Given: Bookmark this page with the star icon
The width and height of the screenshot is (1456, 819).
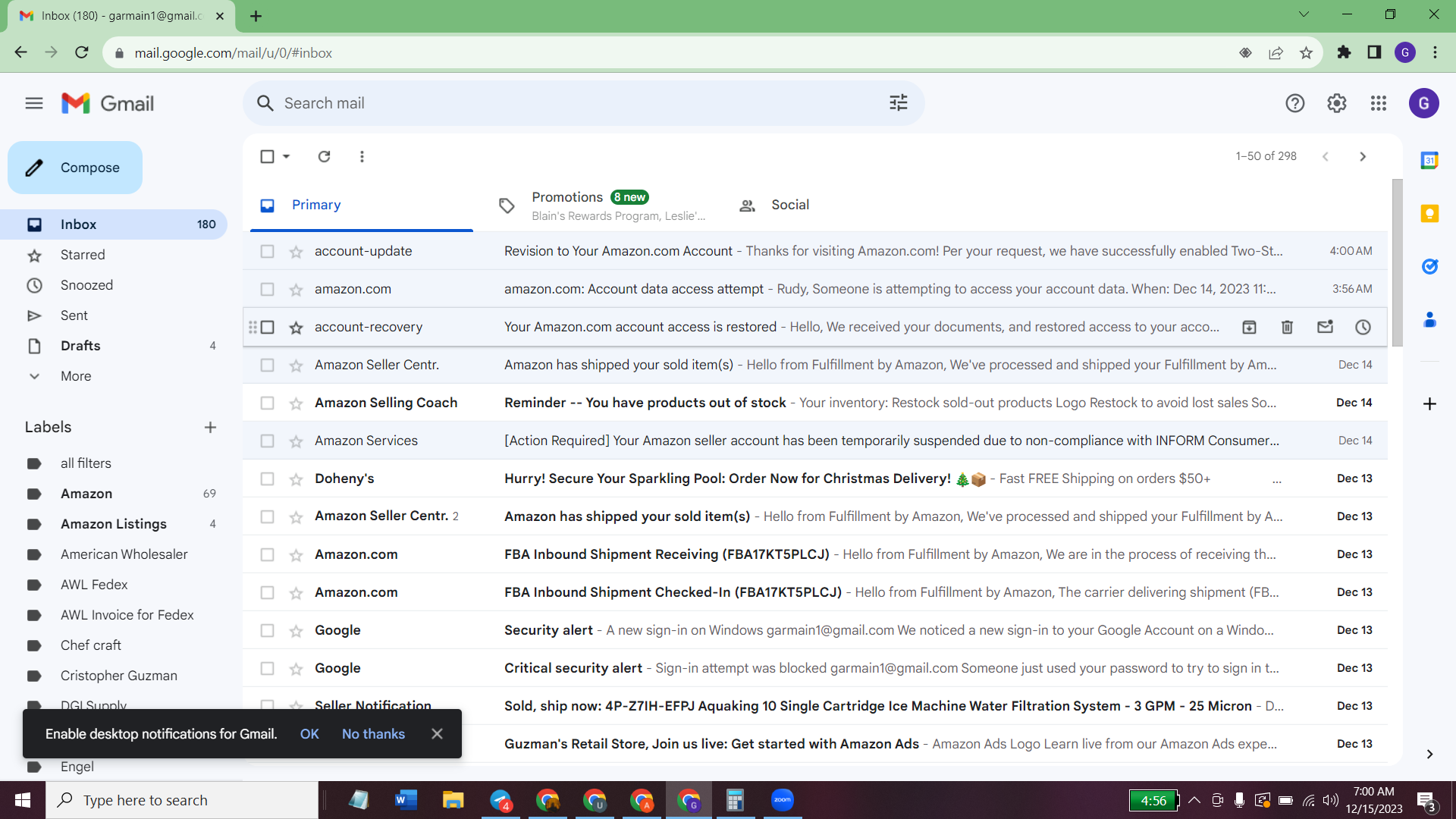Looking at the screenshot, I should pyautogui.click(x=1306, y=52).
